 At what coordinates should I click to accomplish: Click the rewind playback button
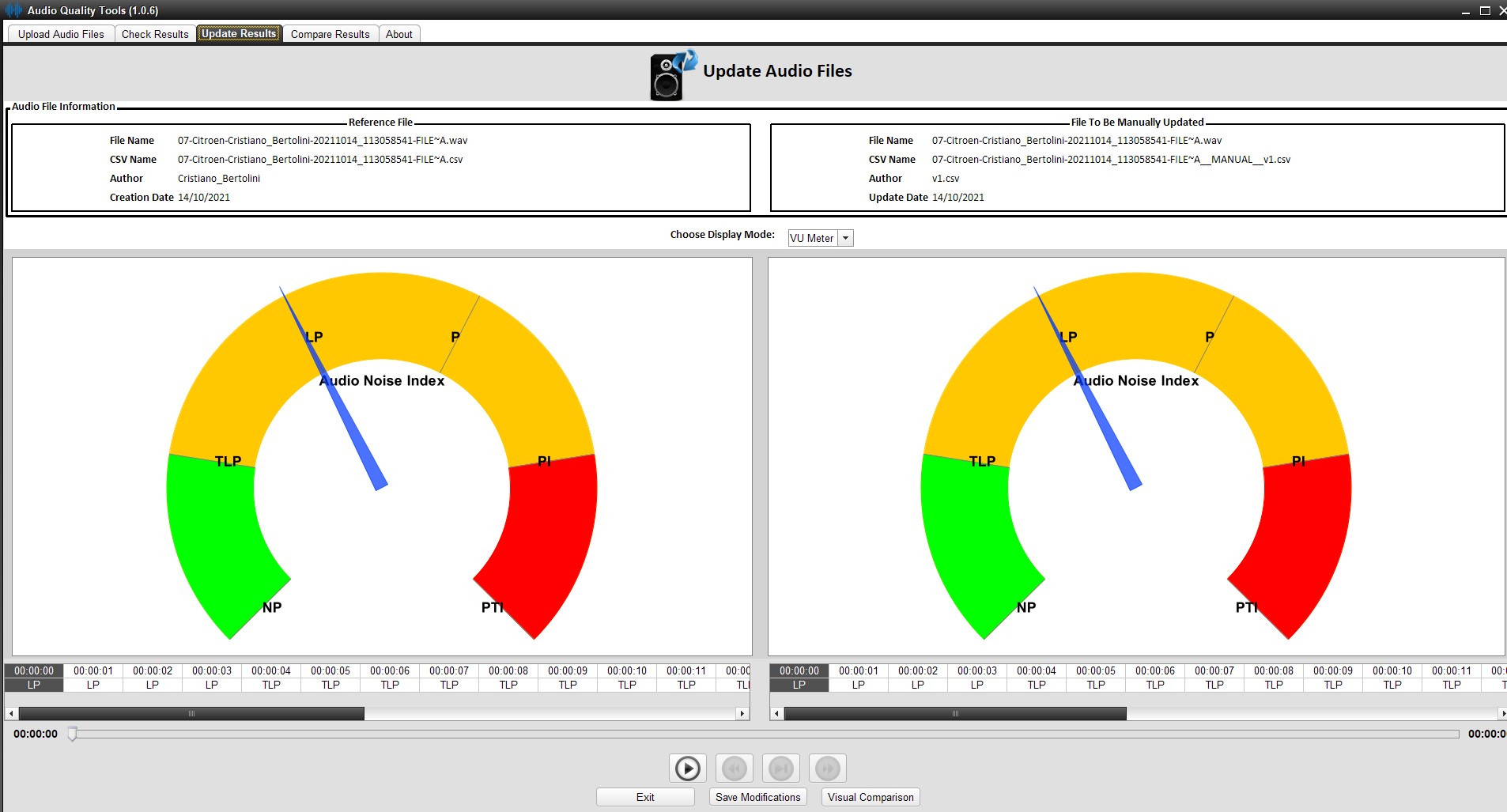click(734, 768)
